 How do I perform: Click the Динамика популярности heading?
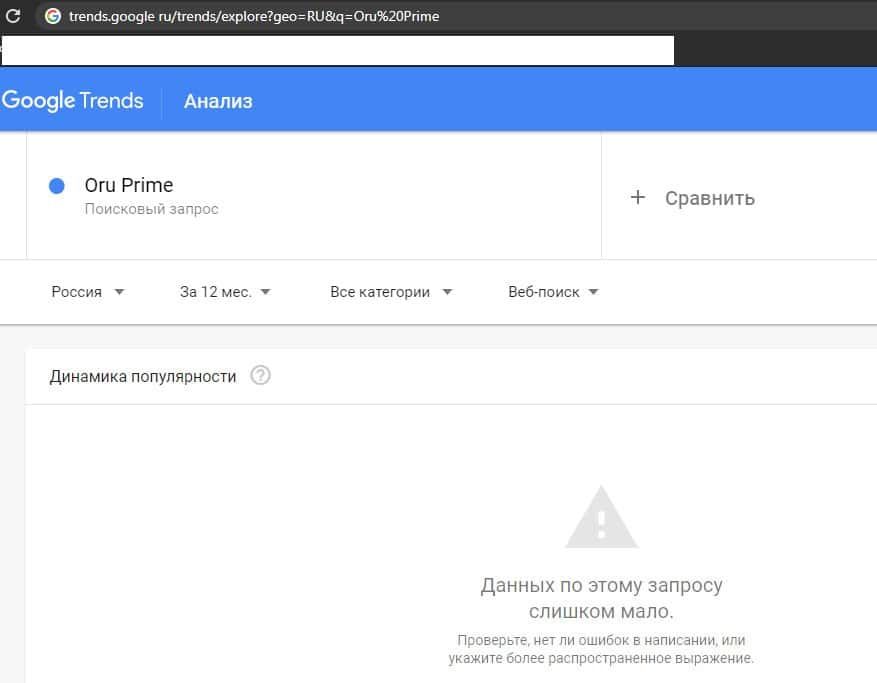[143, 376]
